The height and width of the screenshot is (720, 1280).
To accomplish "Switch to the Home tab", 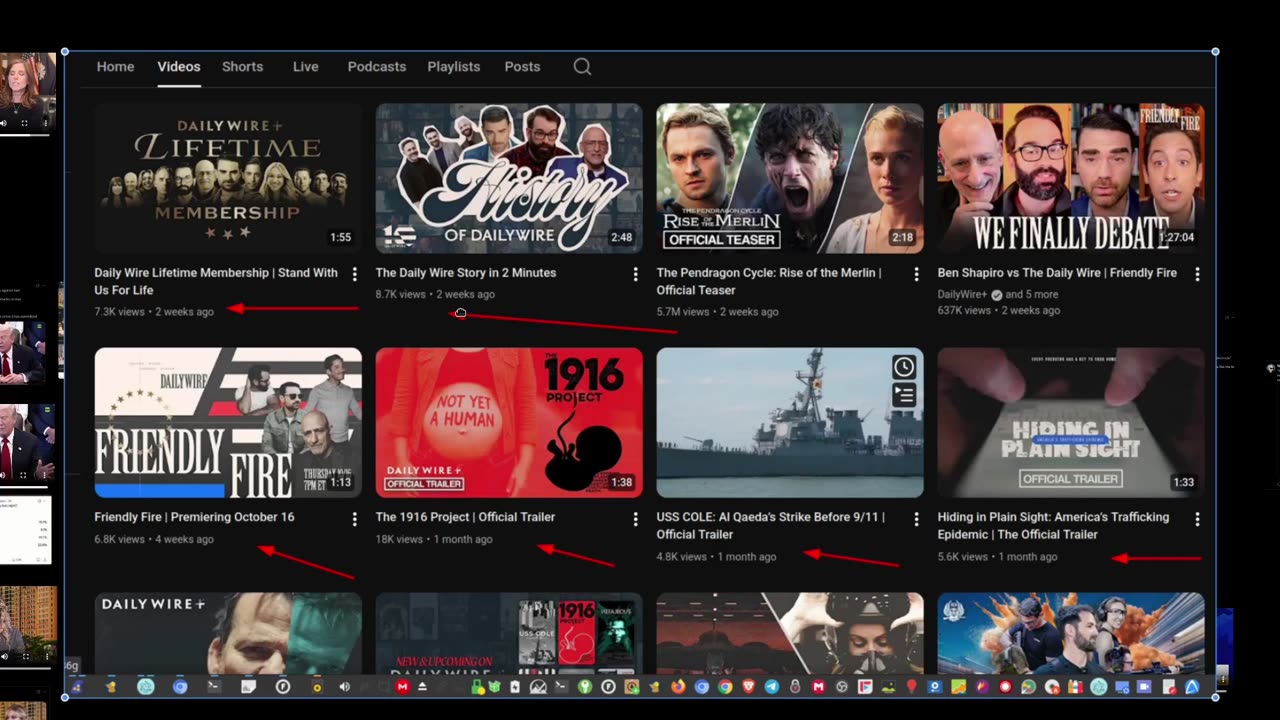I will coord(115,67).
